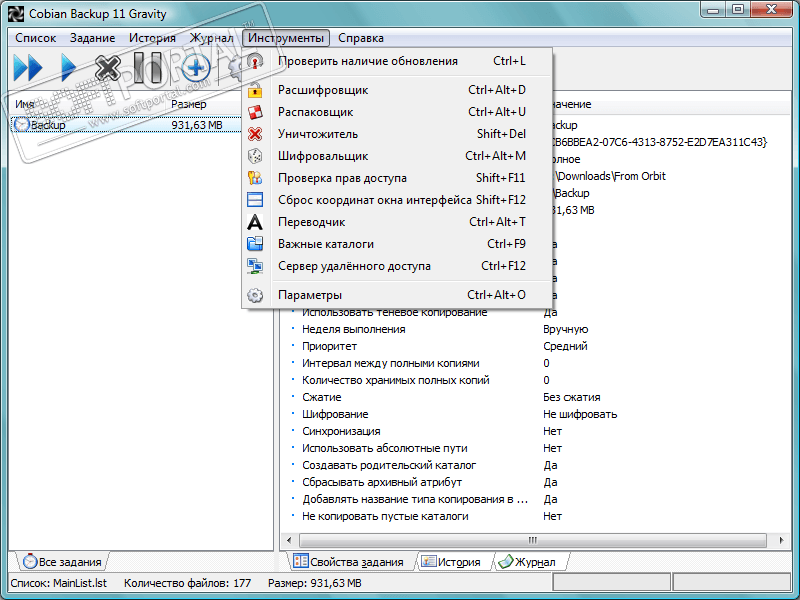Select the Шифрование property row

coord(533,414)
